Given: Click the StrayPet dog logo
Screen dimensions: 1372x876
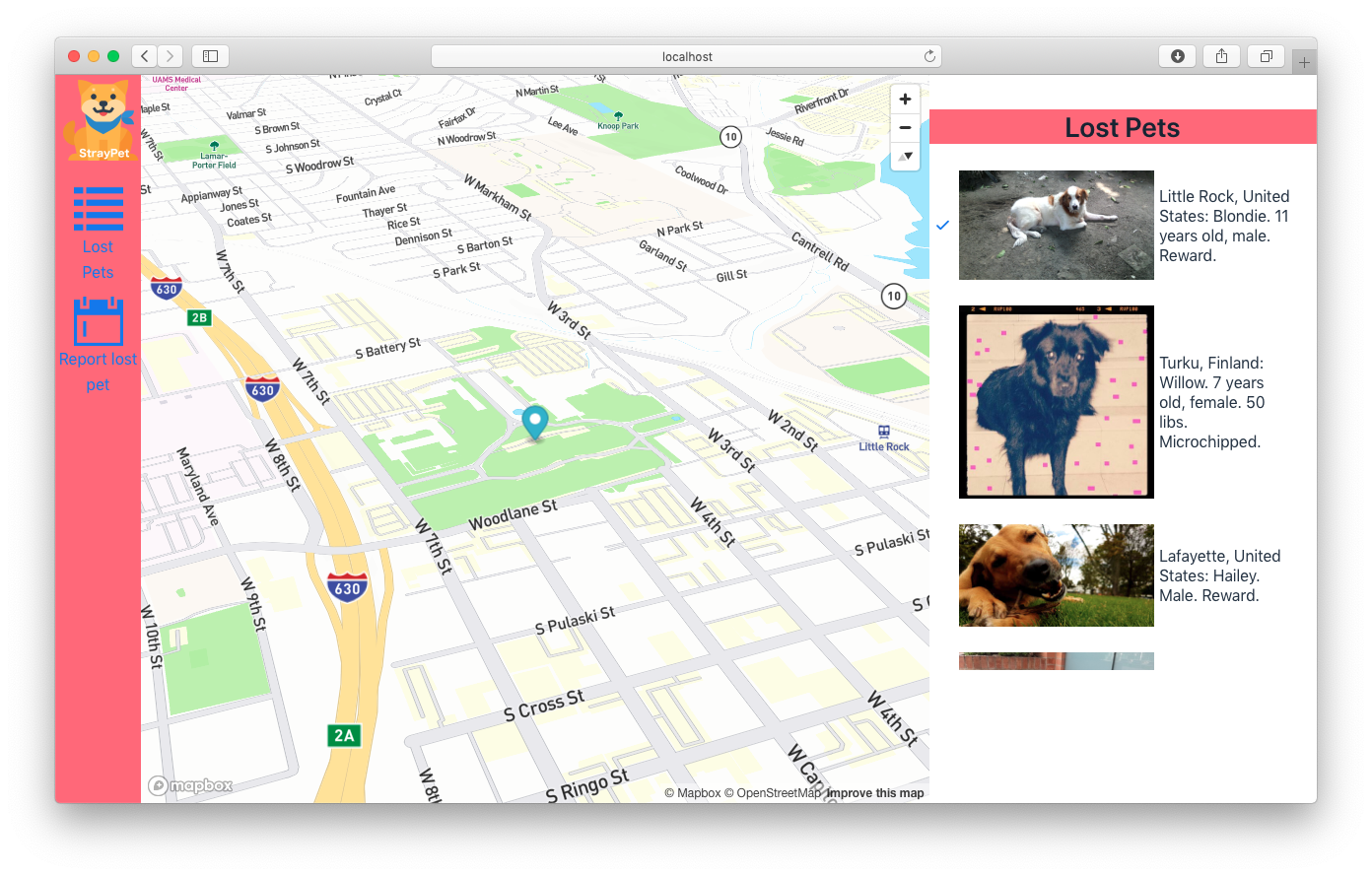Looking at the screenshot, I should (x=99, y=120).
